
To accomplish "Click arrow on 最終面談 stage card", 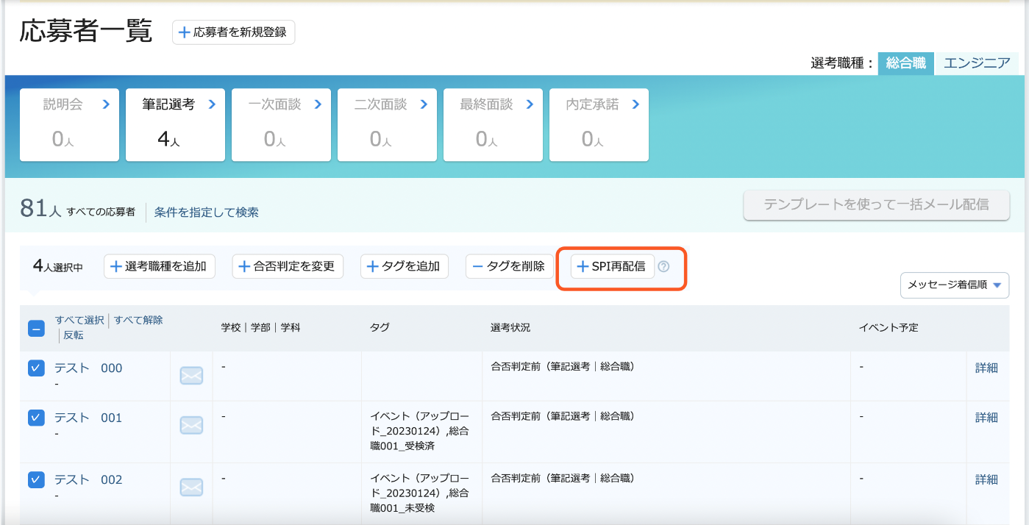I will point(529,104).
